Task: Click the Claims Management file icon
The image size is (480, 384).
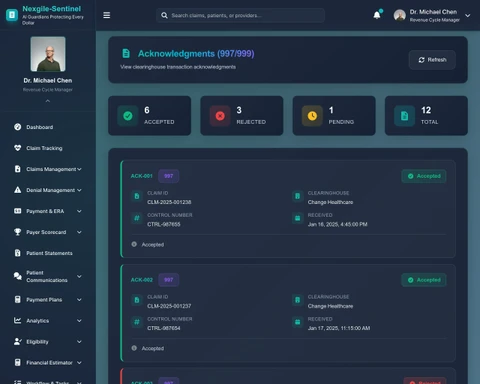Action: pos(18,169)
